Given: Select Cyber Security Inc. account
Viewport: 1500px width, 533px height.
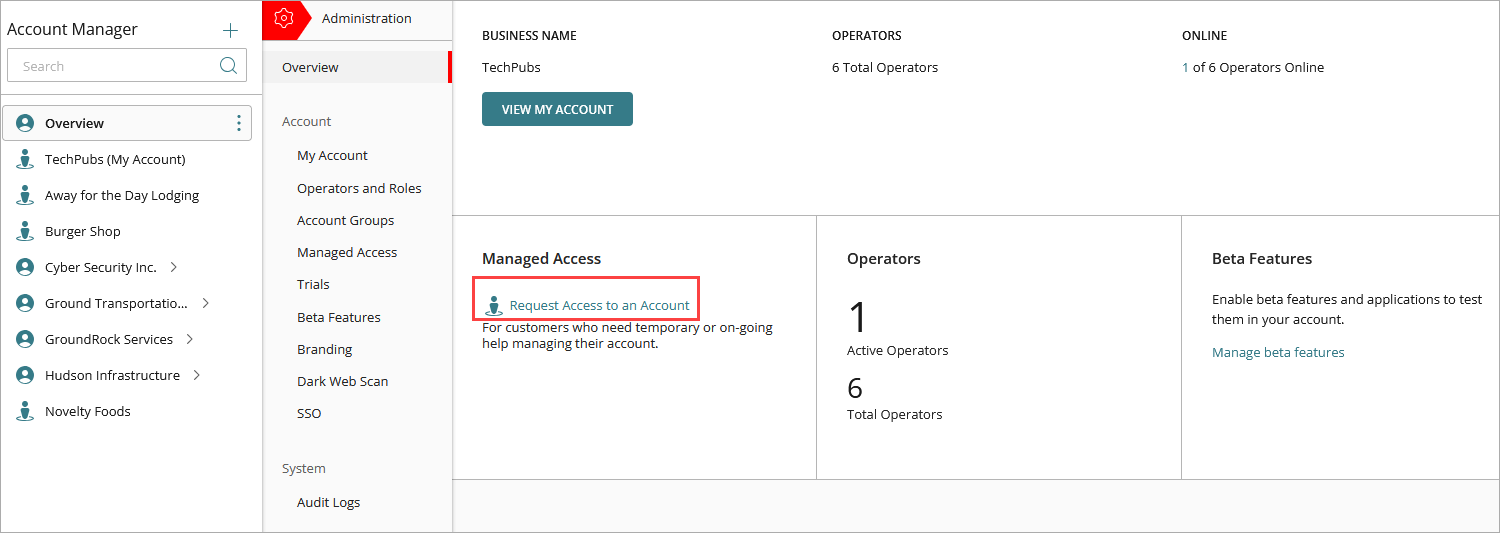Looking at the screenshot, I should click(x=101, y=267).
